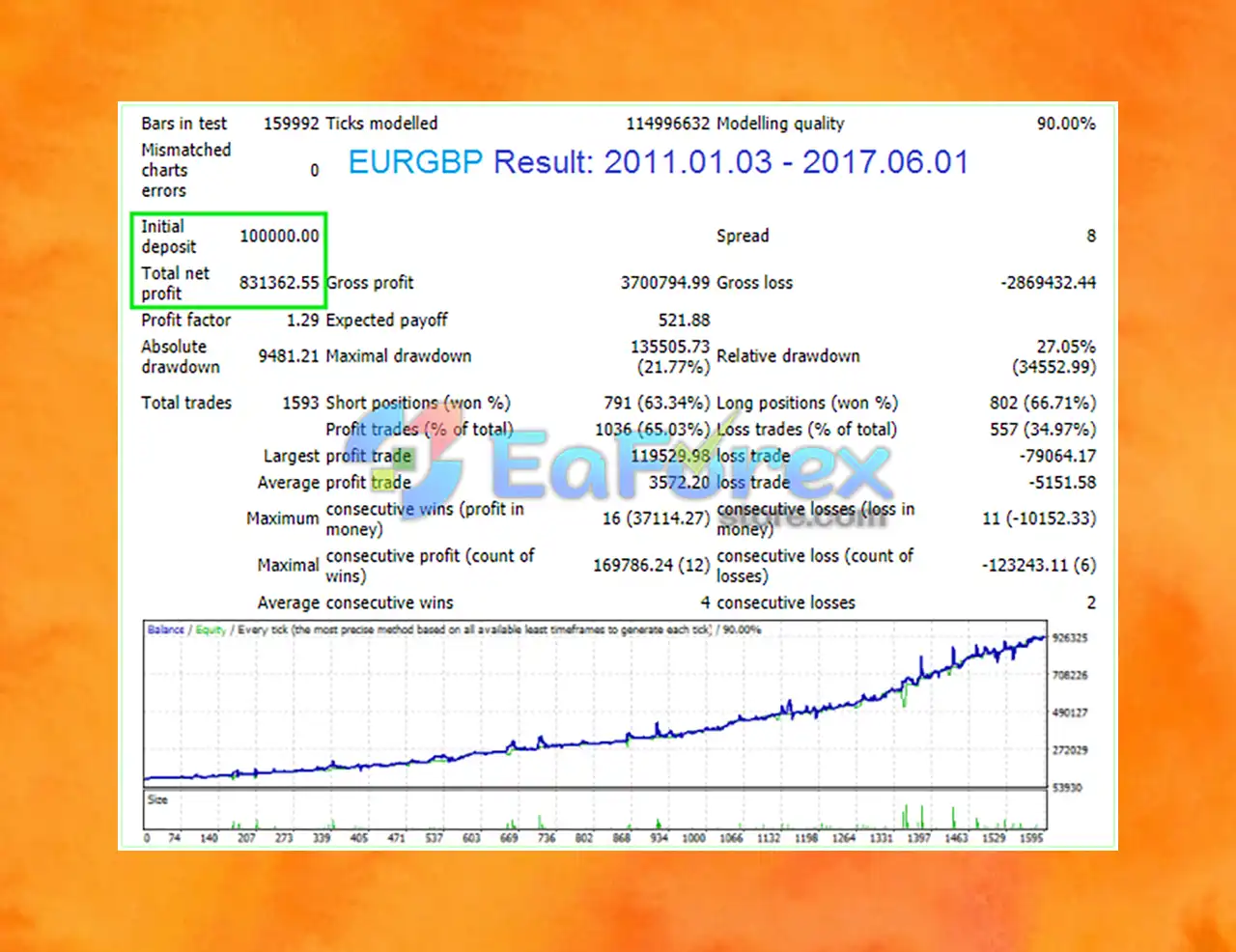Click maximal consecutive loss -123243.11 (6)
The width and height of the screenshot is (1236, 952).
coord(1039,565)
